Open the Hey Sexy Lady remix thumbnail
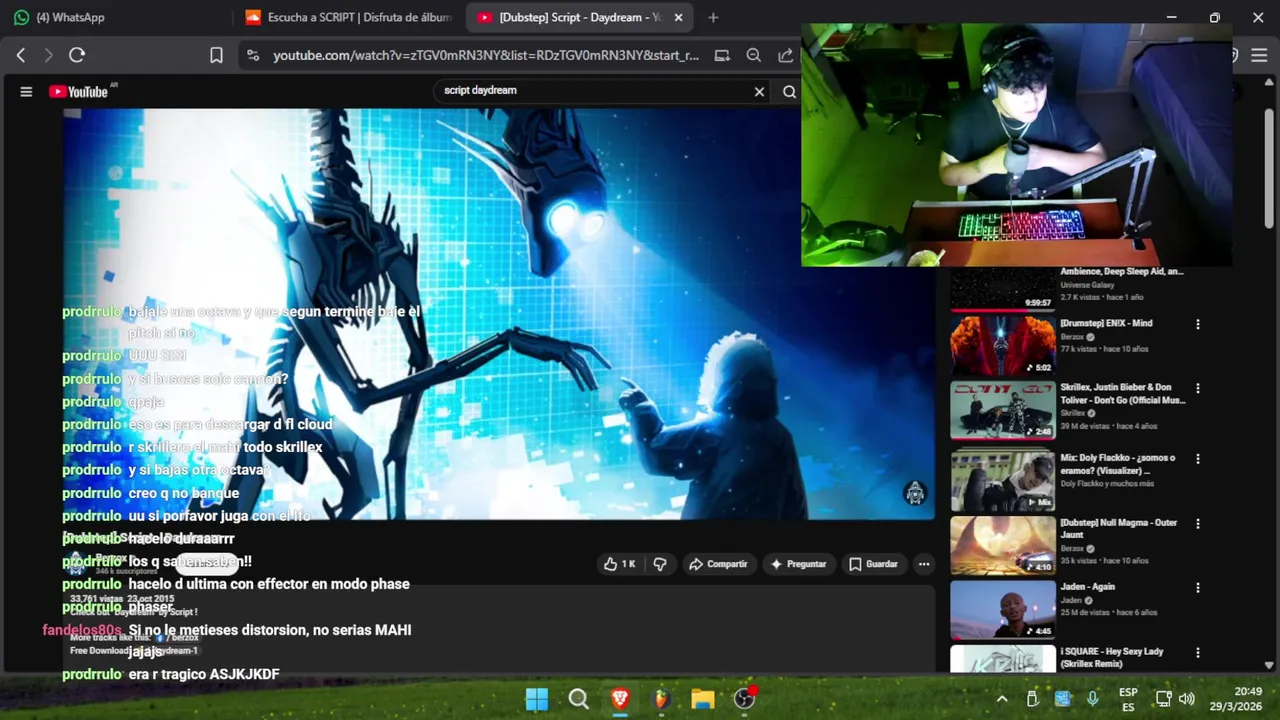The width and height of the screenshot is (1280, 720). point(1002,659)
